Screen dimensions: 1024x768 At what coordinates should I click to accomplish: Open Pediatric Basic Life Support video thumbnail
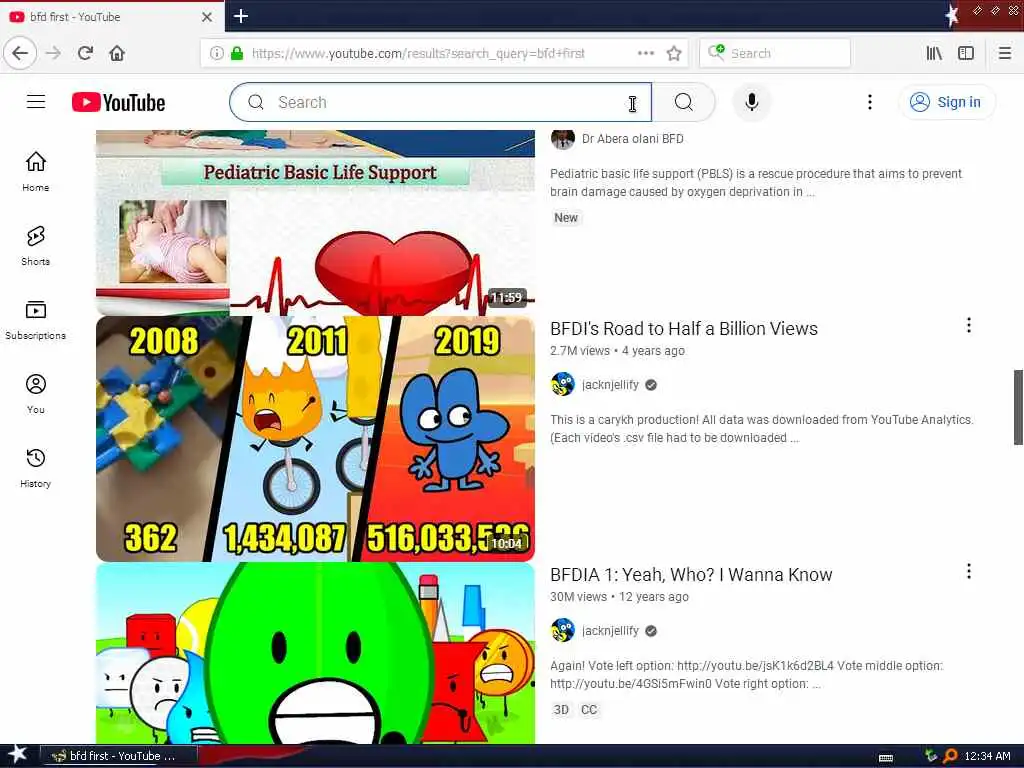pos(315,223)
